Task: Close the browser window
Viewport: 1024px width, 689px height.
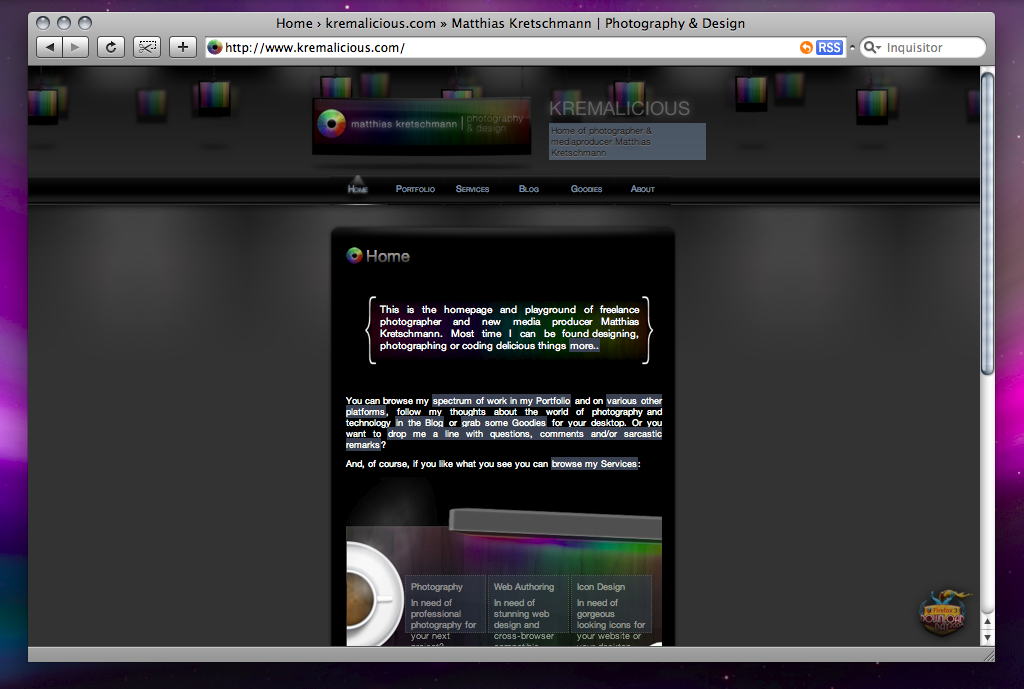Action: [43, 24]
